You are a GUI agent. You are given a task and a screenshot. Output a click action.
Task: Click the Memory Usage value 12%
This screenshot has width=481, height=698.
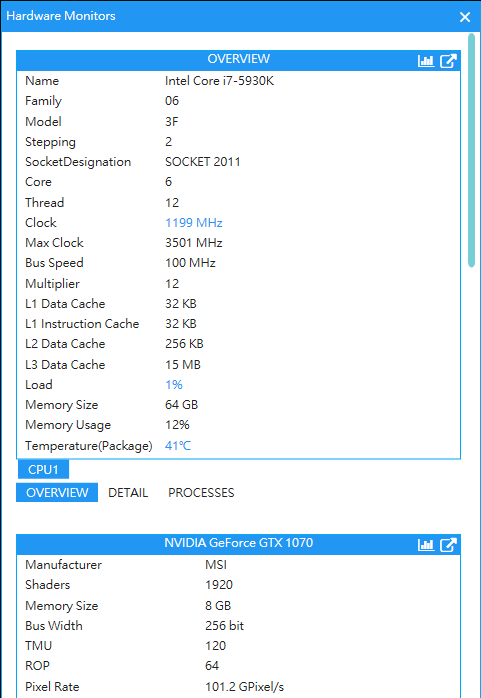[177, 425]
